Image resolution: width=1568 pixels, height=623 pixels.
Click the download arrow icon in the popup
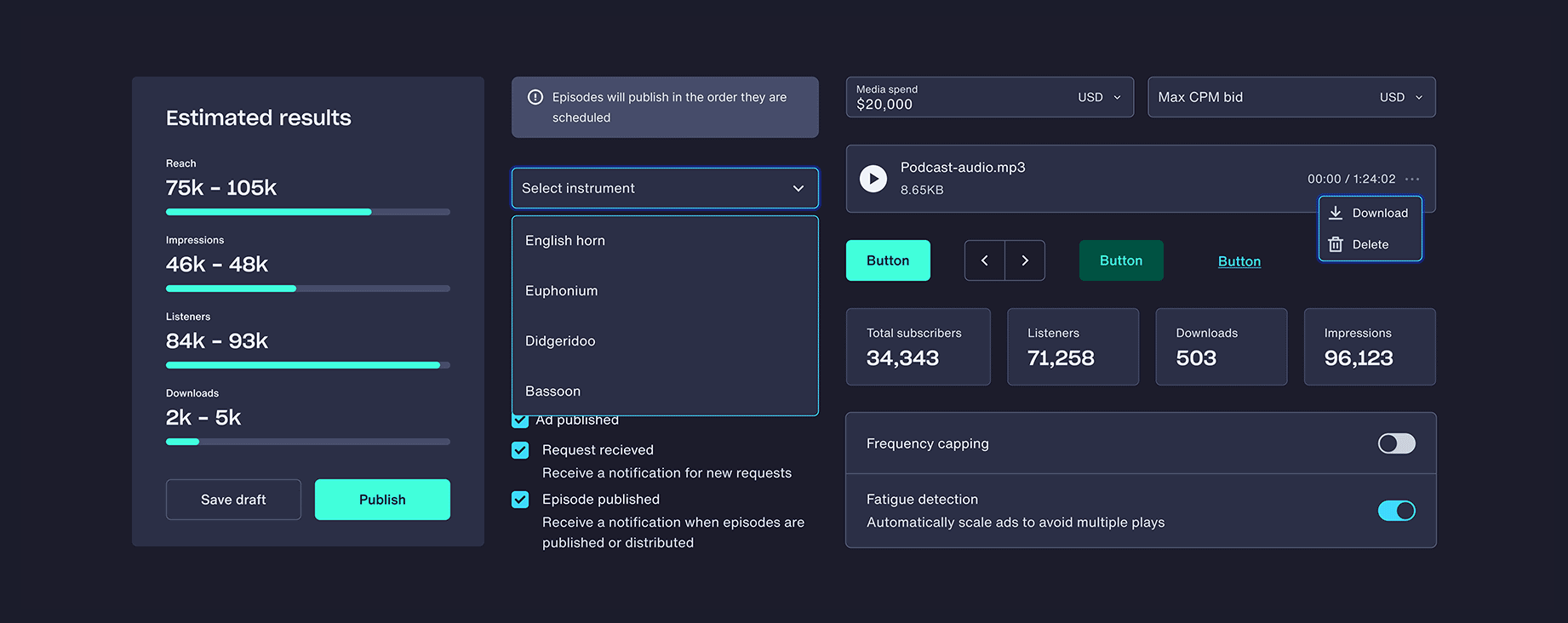coord(1336,213)
